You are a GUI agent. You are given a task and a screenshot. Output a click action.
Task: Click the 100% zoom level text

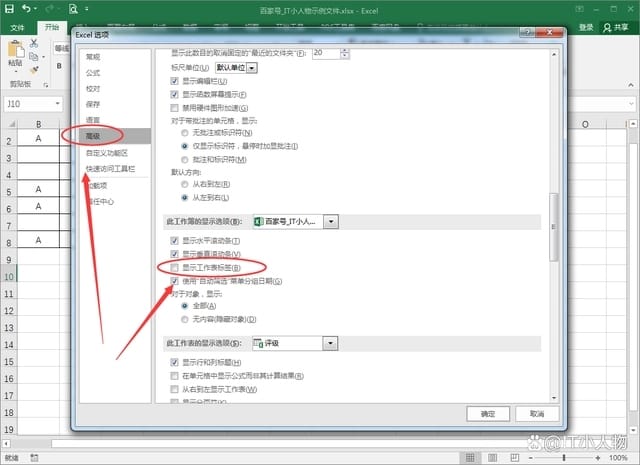(618, 458)
